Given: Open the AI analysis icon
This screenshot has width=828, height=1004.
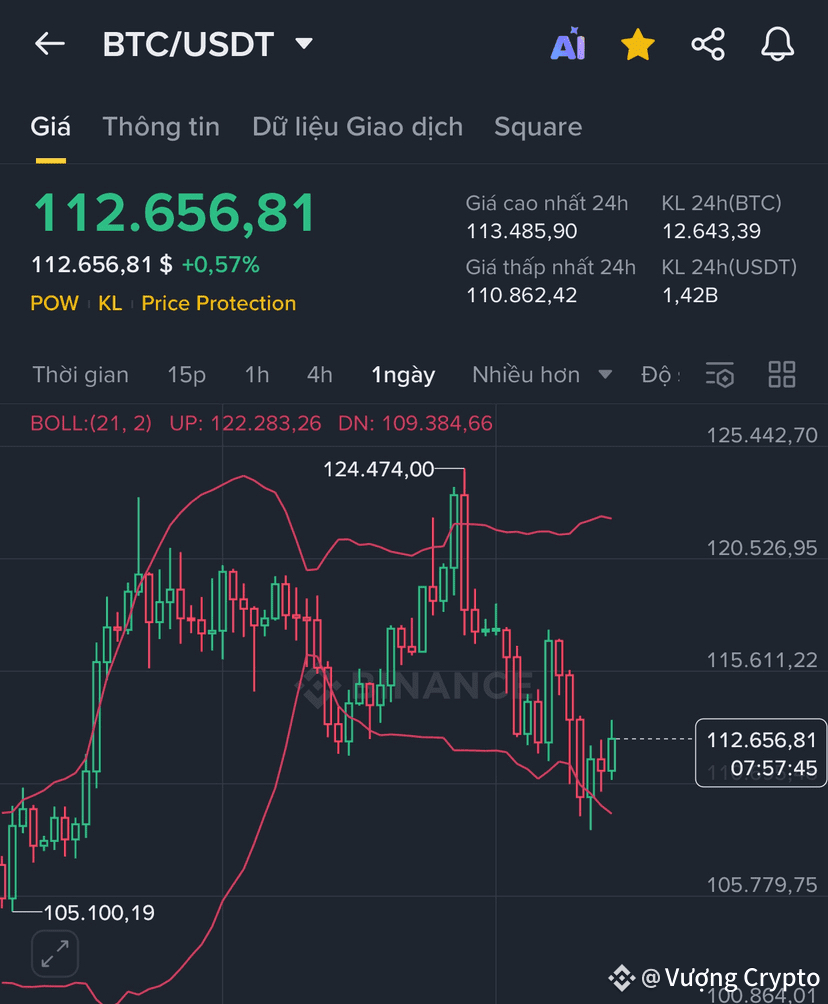Looking at the screenshot, I should tap(568, 44).
